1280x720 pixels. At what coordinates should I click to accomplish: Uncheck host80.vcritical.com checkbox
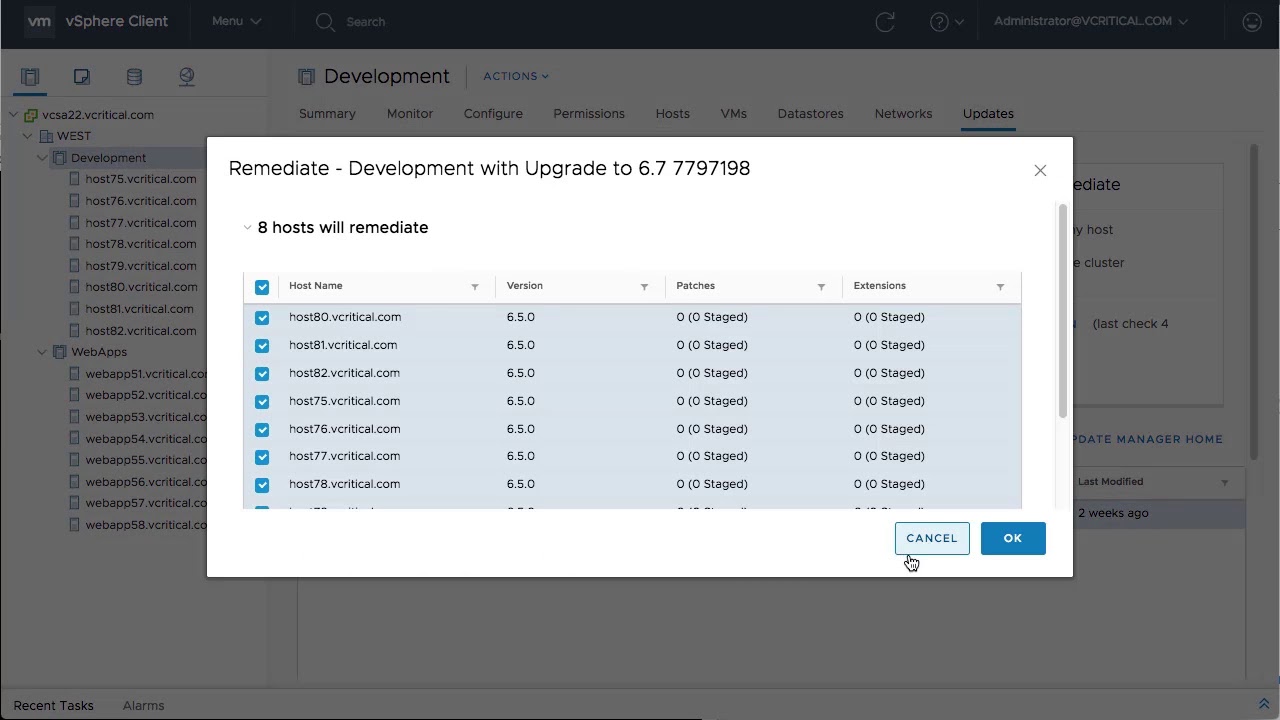tap(262, 318)
